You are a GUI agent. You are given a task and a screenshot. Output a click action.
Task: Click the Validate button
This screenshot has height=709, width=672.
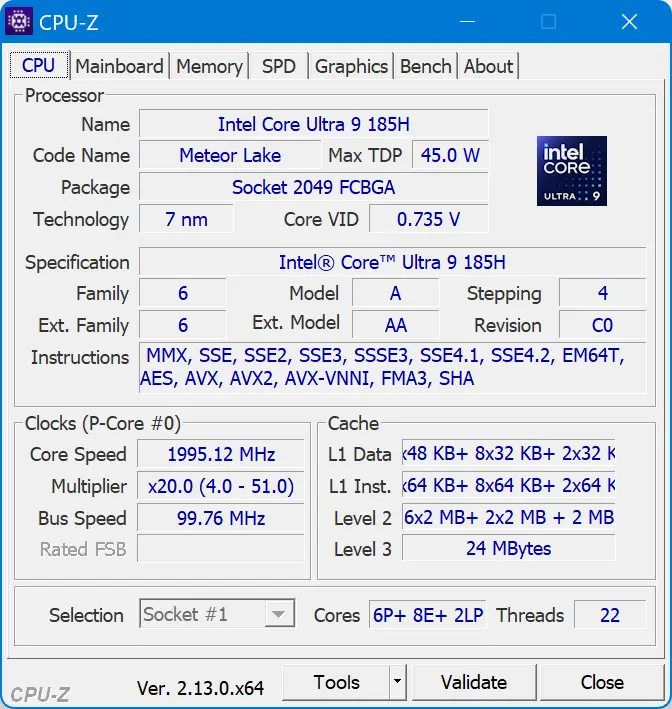474,681
